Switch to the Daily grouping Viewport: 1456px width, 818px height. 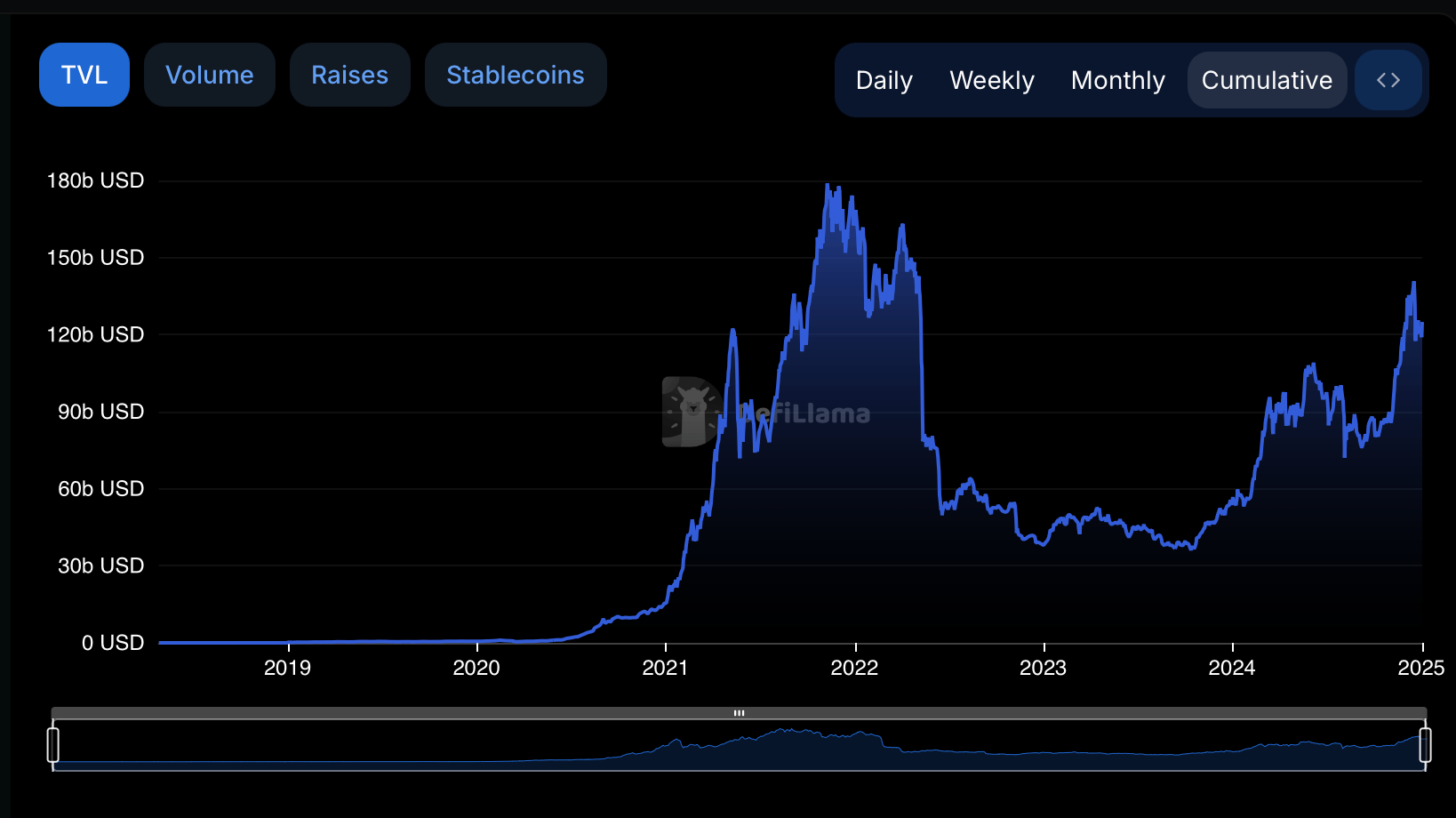884,80
